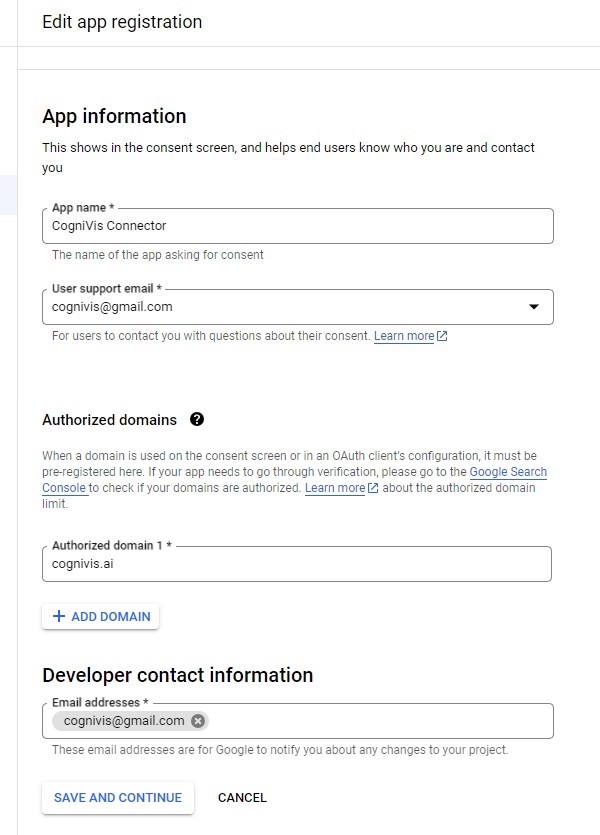Click the App information section heading
Viewport: 600px width, 835px height.
[x=114, y=116]
